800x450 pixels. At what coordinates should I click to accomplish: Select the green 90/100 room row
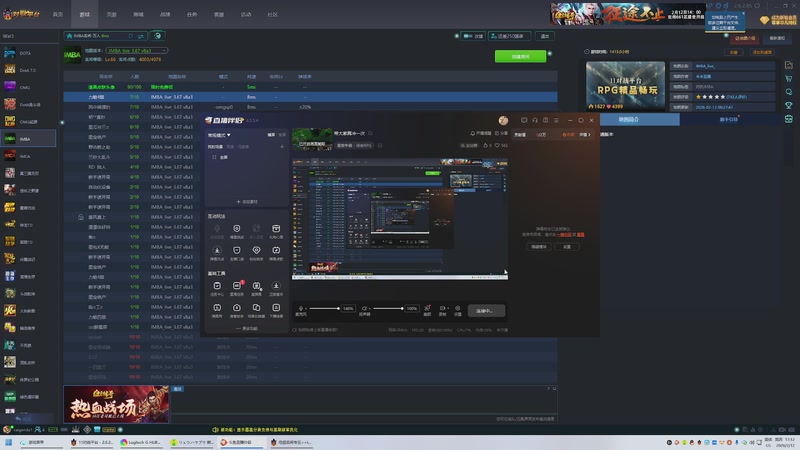(x=310, y=87)
